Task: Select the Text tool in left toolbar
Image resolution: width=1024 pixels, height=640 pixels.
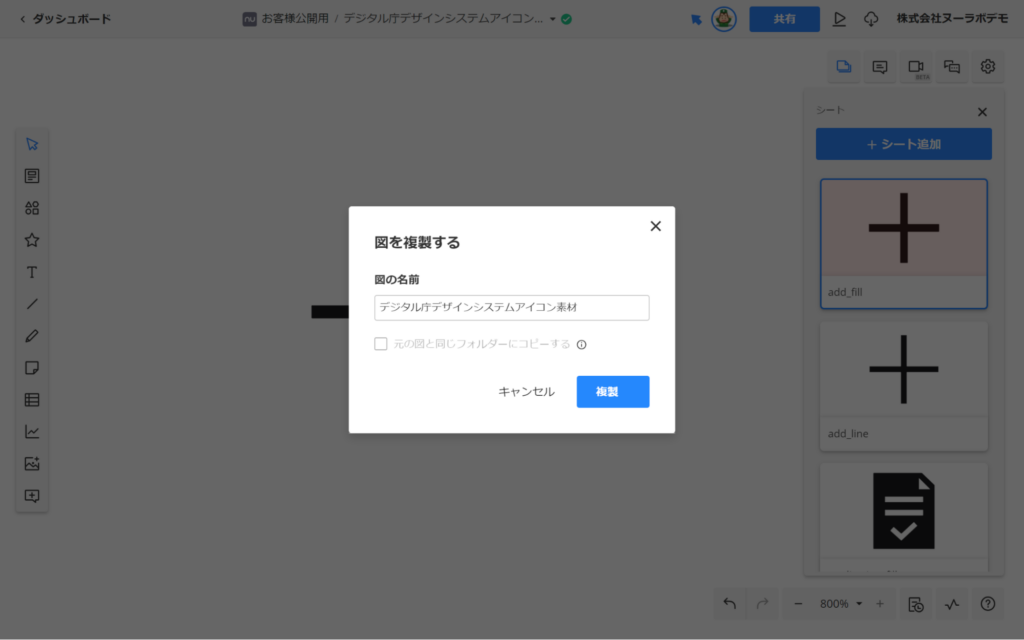Action: tap(32, 272)
